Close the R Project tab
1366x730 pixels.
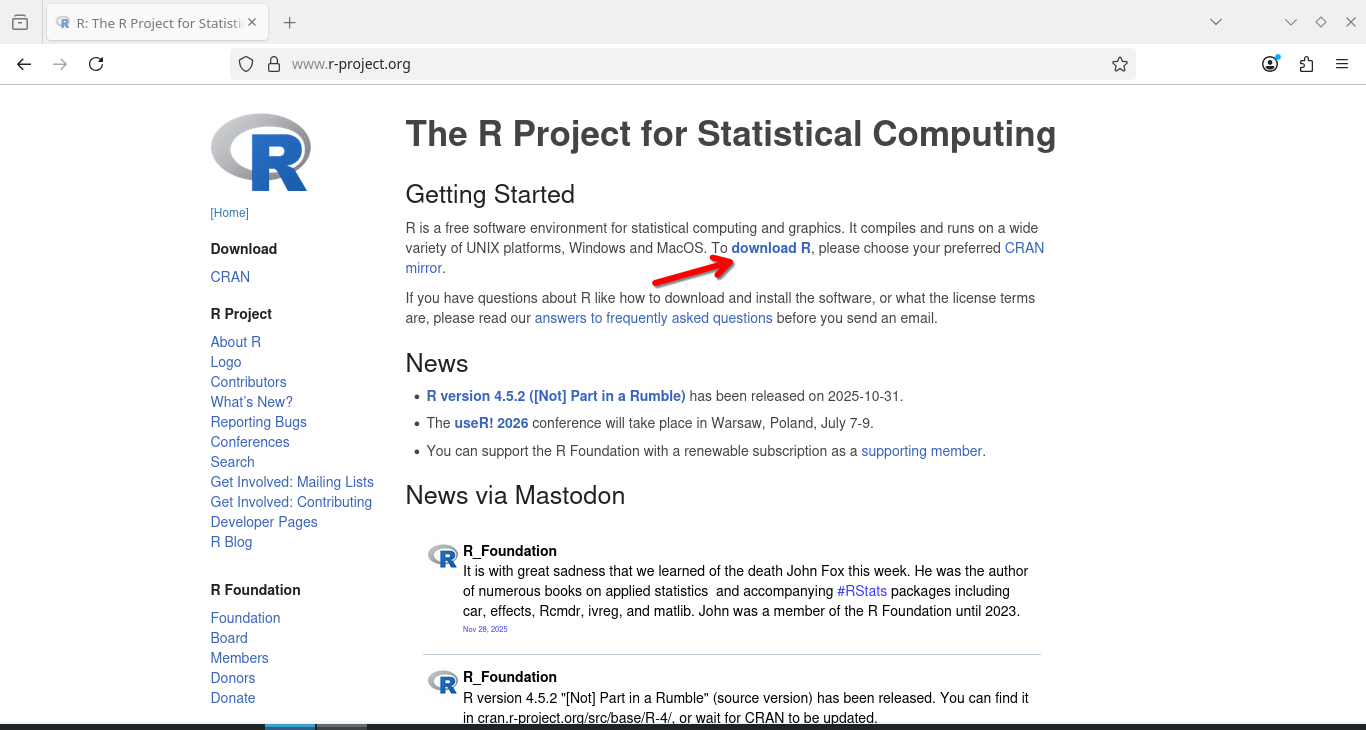[252, 22]
